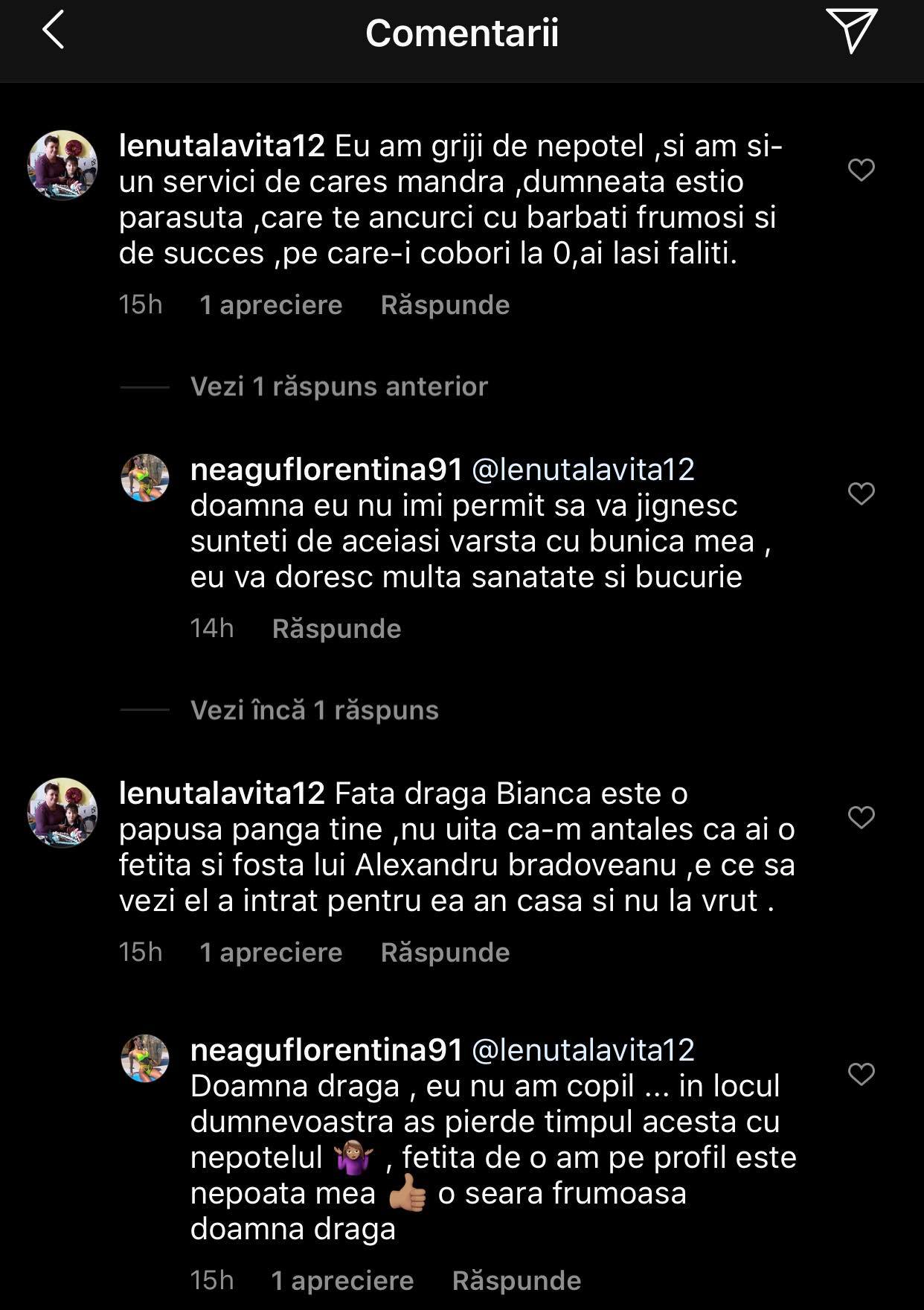The image size is (924, 1310).
Task: Reply to the 14h neaguflorentina91 comment
Action: (x=336, y=628)
